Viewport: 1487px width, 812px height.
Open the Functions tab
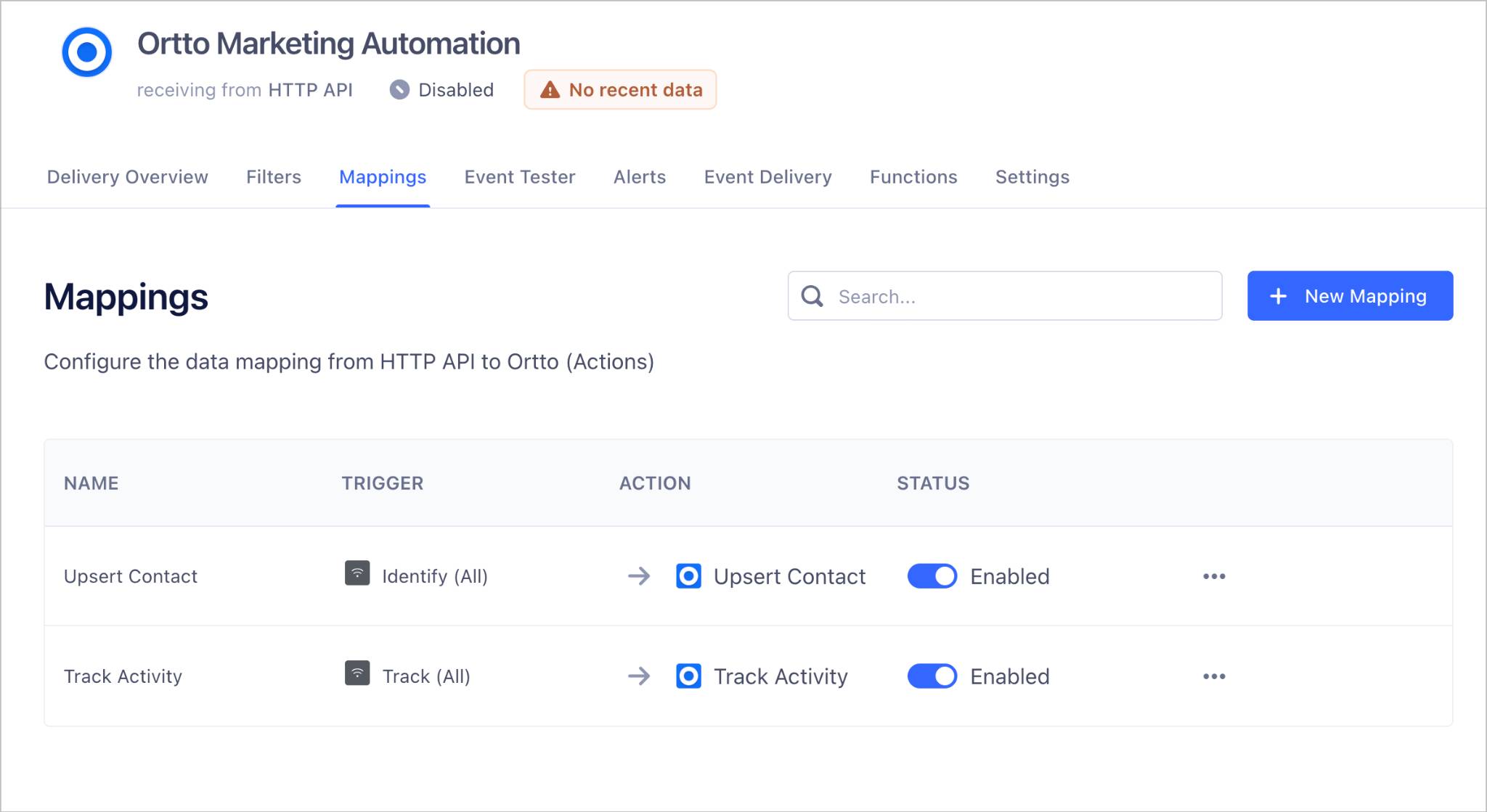pos(913,177)
